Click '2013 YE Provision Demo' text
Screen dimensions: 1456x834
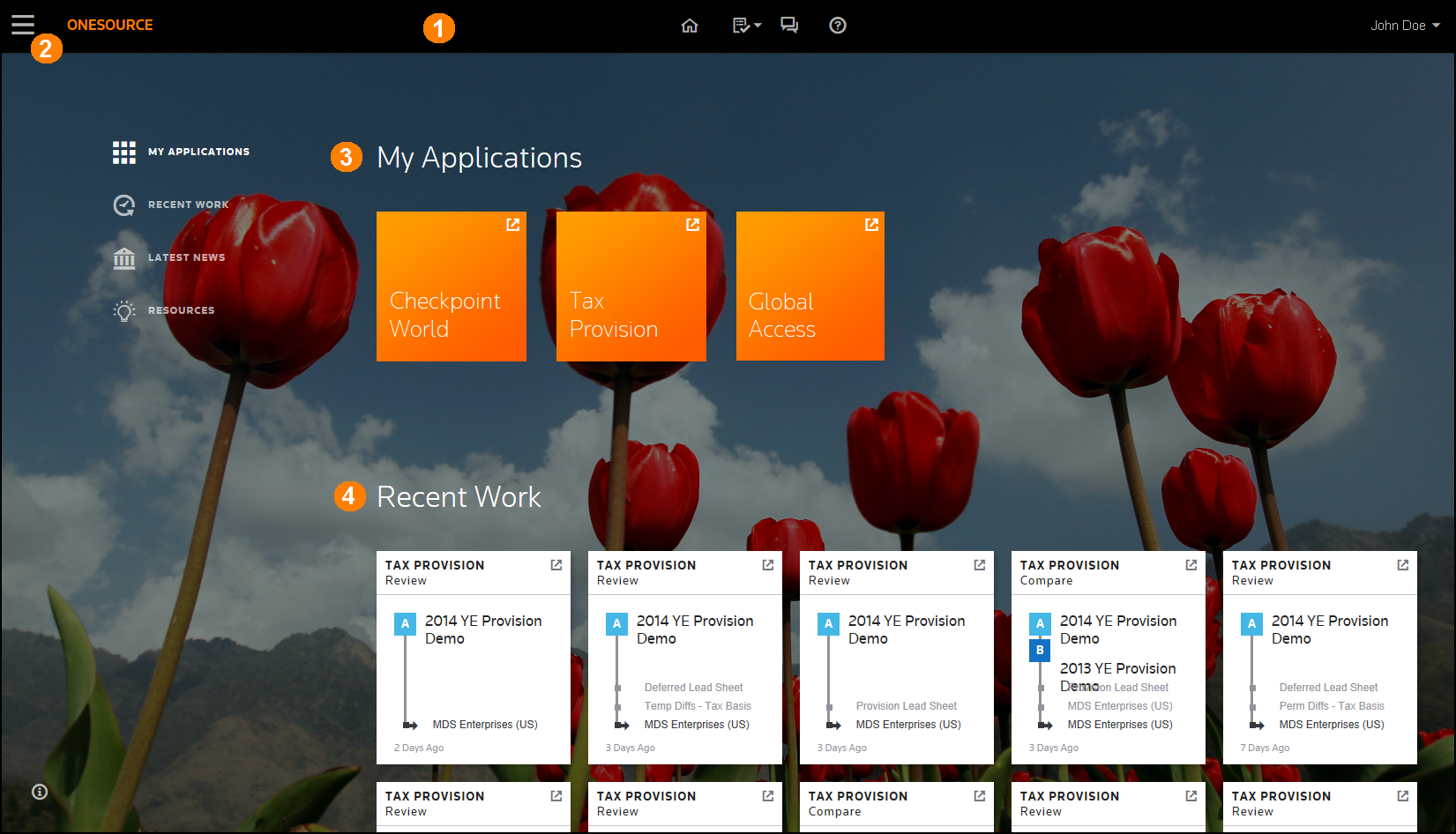pyautogui.click(x=1117, y=676)
